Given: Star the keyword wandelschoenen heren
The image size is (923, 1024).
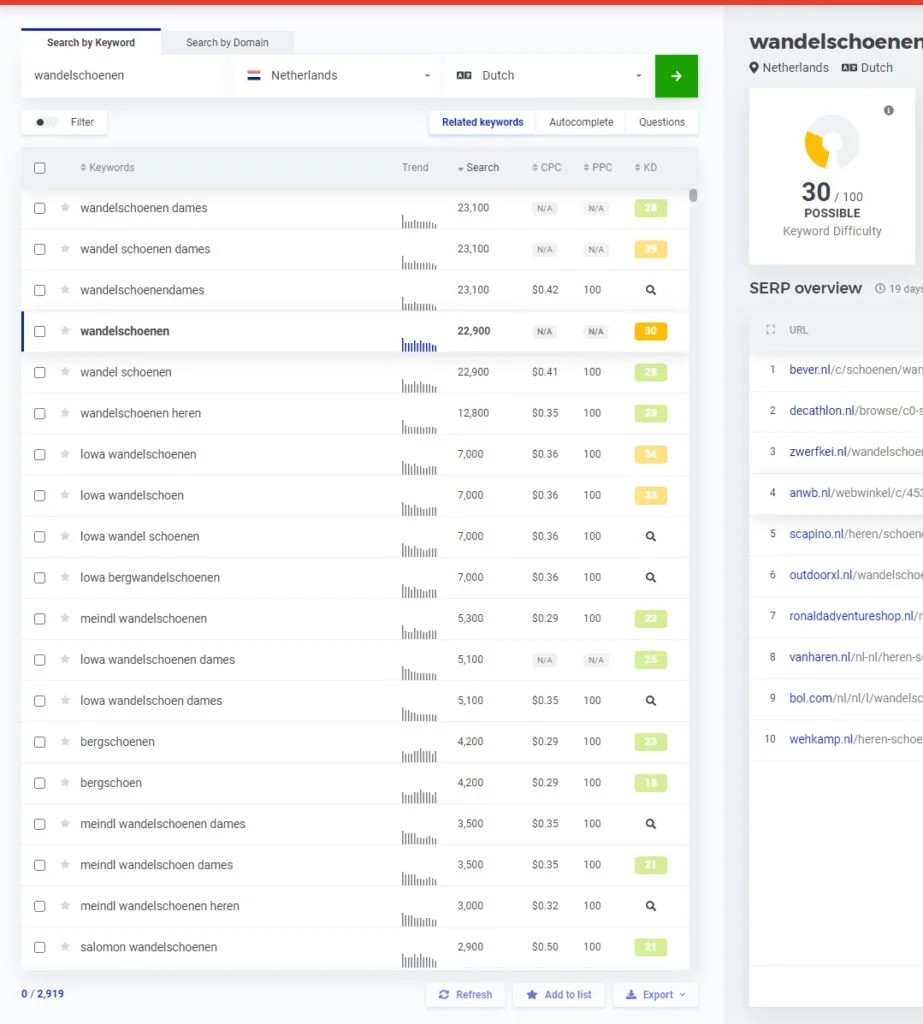Looking at the screenshot, I should (65, 413).
